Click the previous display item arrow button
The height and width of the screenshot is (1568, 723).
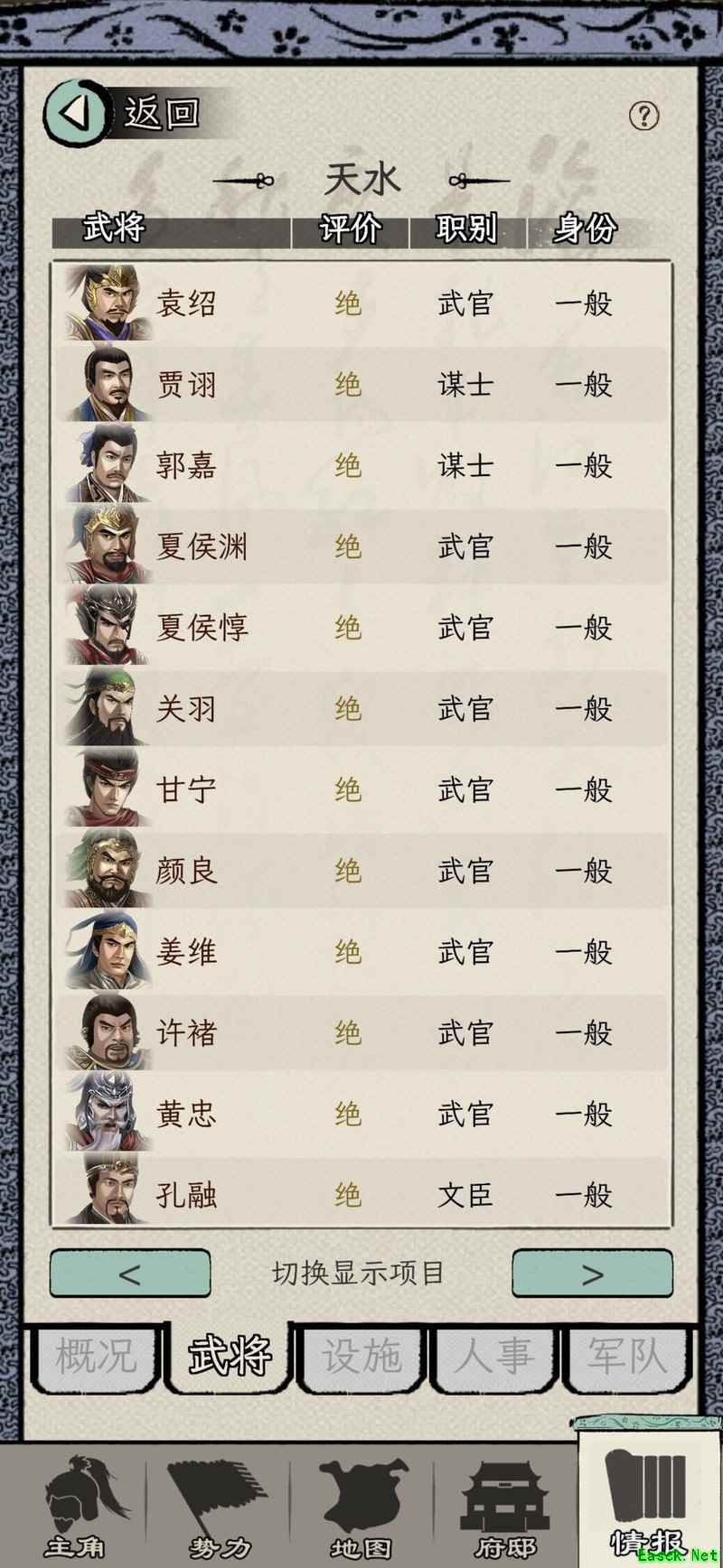(x=130, y=1274)
